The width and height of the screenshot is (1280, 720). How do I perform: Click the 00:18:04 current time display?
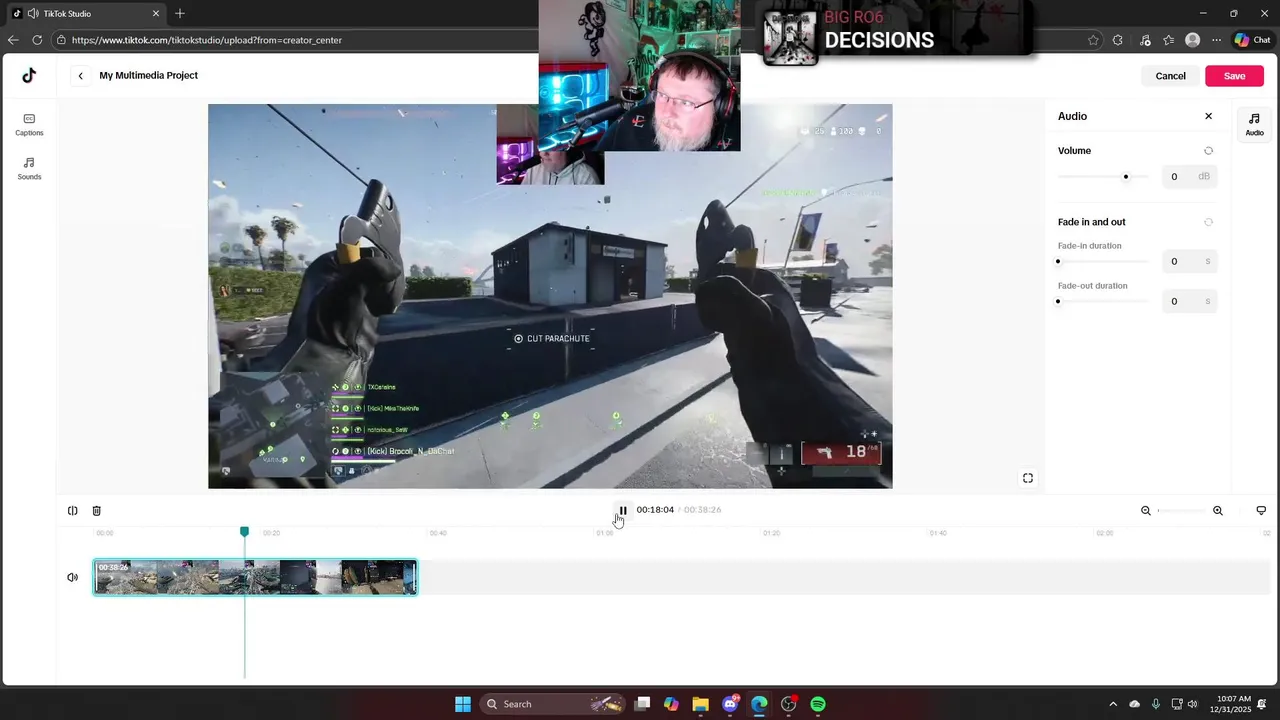click(x=655, y=510)
